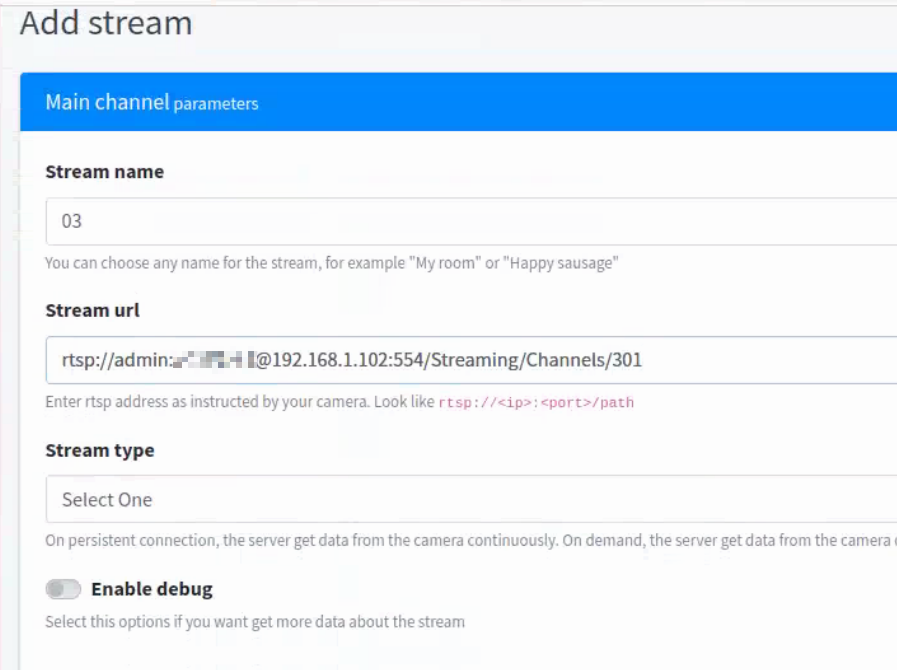Image resolution: width=897 pixels, height=670 pixels.
Task: Open the Stream type 'Select One' dropdown
Action: [x=470, y=499]
